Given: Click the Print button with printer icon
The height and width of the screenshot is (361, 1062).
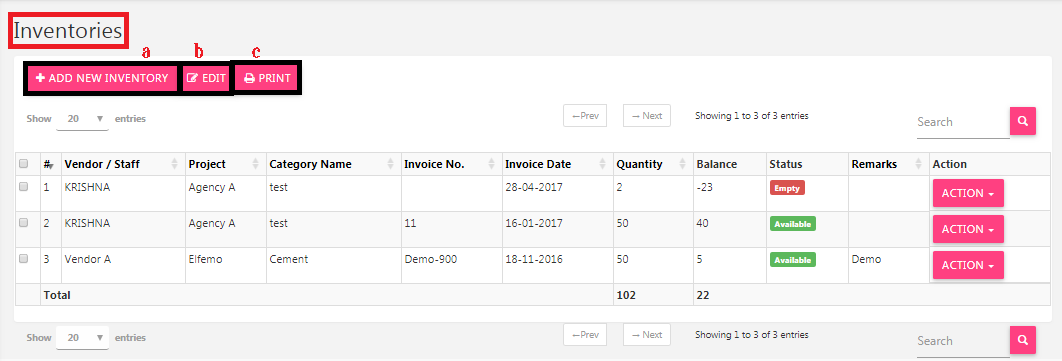Looking at the screenshot, I should 267,79.
